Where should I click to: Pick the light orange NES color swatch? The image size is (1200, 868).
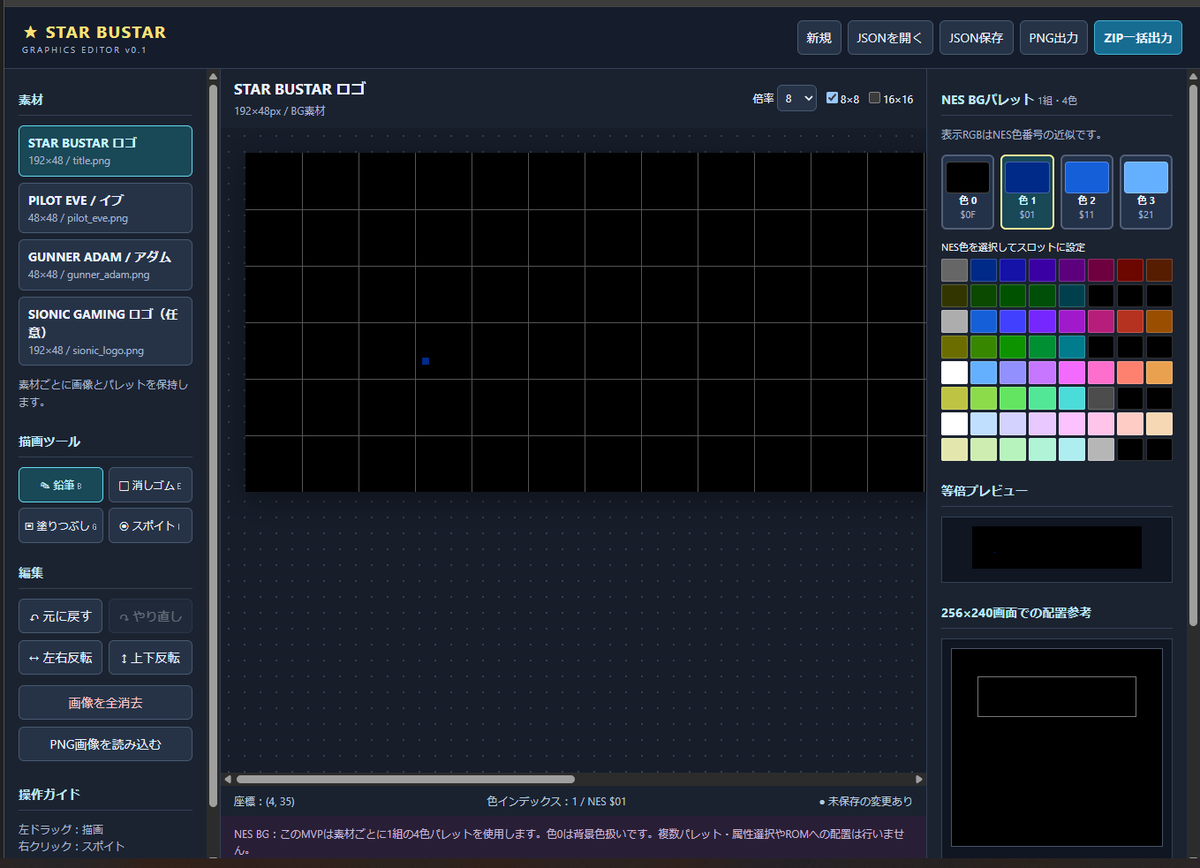coord(1159,372)
